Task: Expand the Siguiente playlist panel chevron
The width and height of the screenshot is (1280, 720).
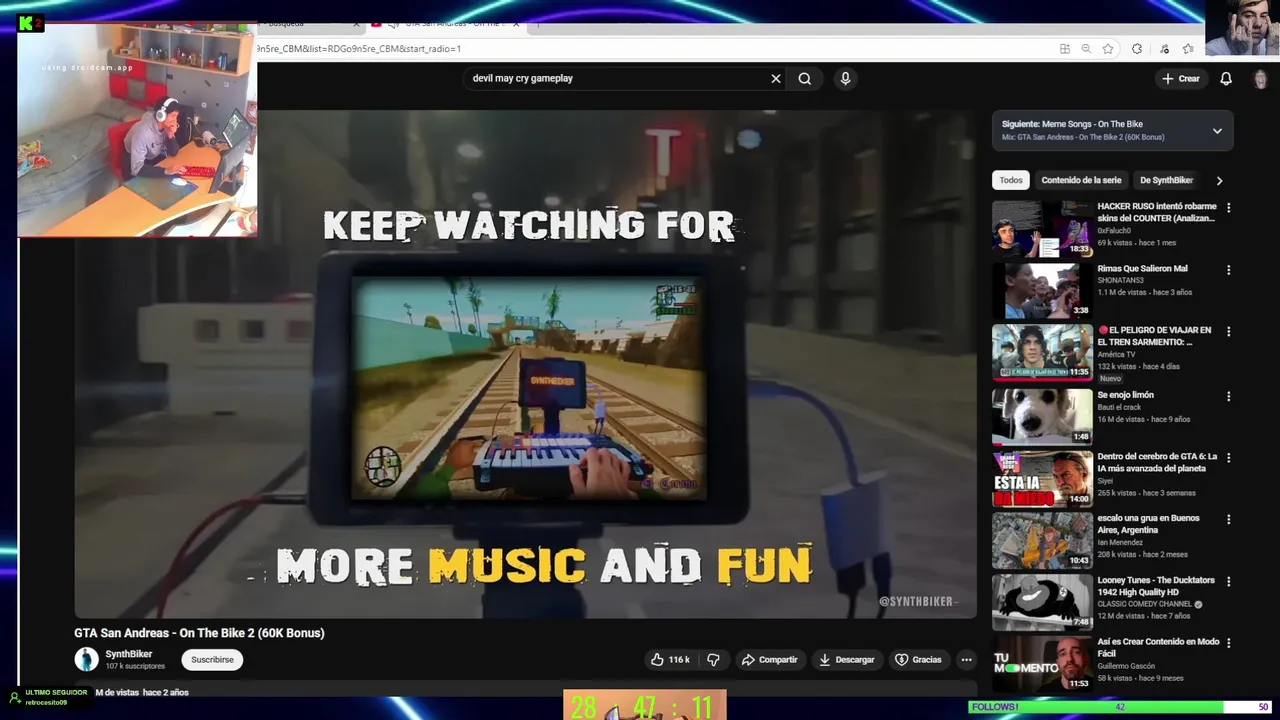Action: pos(1217,131)
